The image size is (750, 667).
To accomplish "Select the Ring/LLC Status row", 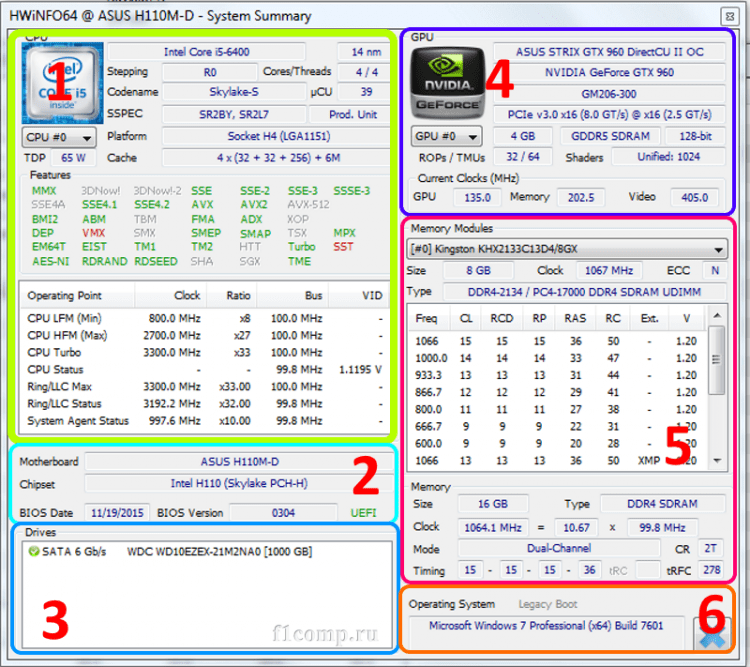I will pos(205,404).
